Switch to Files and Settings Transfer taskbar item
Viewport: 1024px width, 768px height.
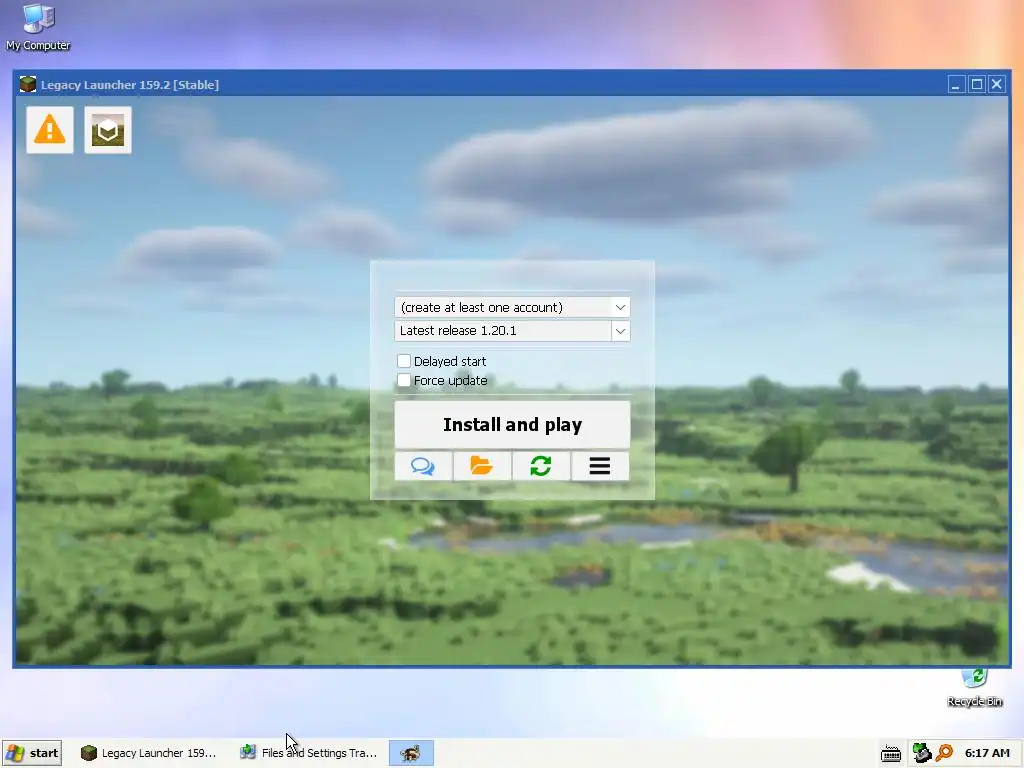309,753
